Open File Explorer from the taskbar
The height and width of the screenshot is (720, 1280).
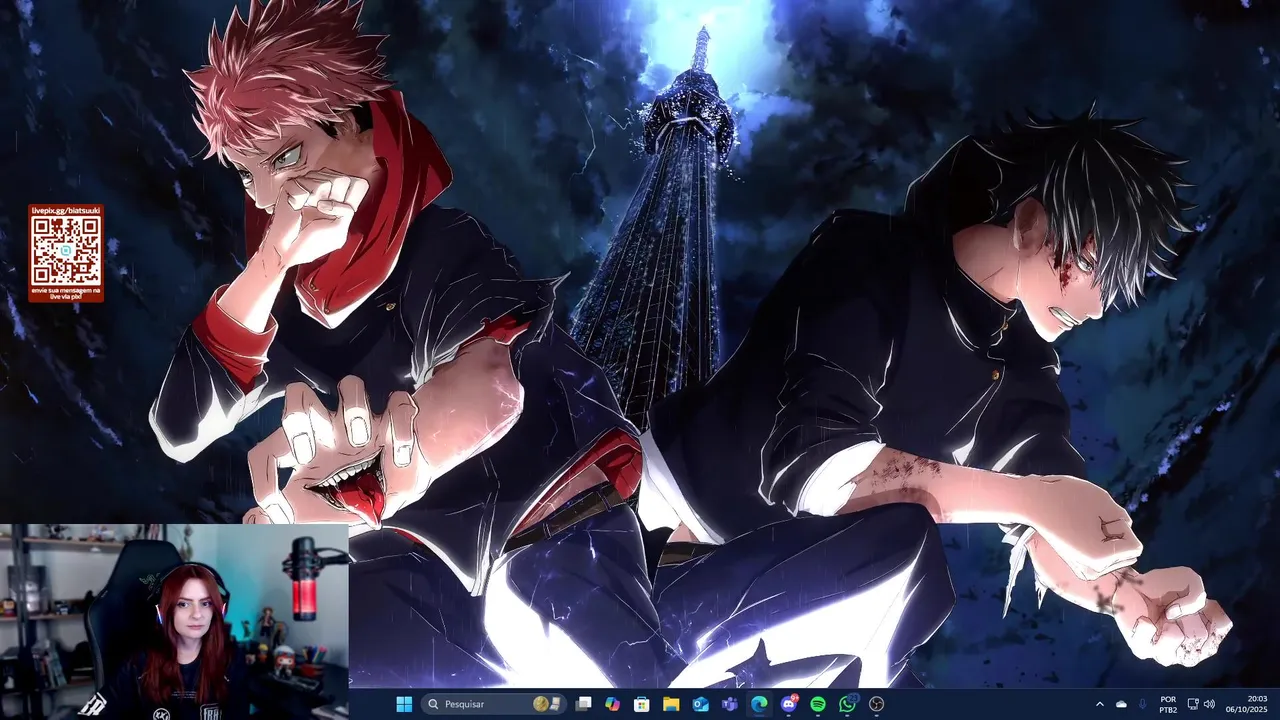tap(671, 704)
